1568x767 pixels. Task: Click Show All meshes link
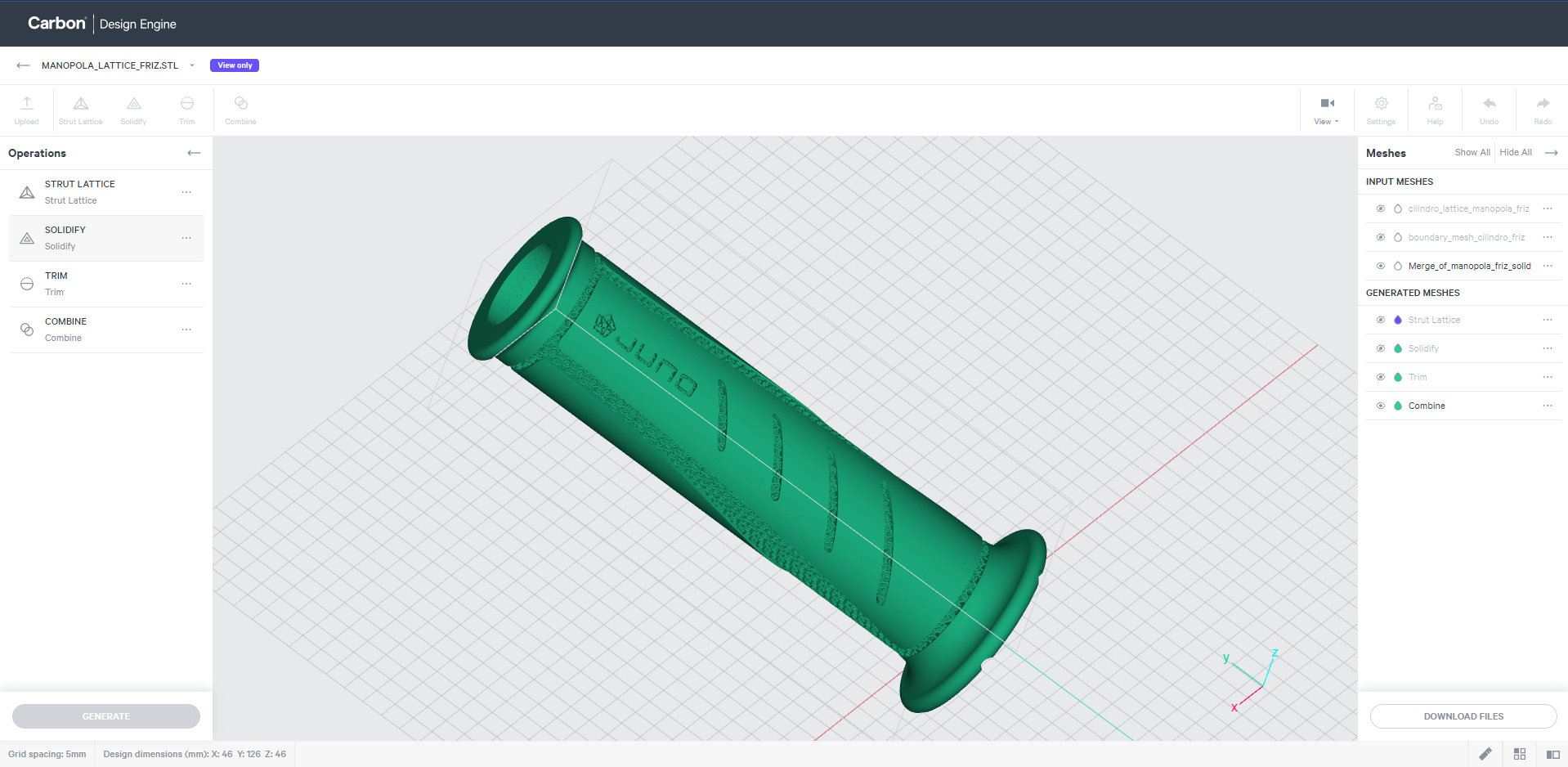coord(1472,153)
